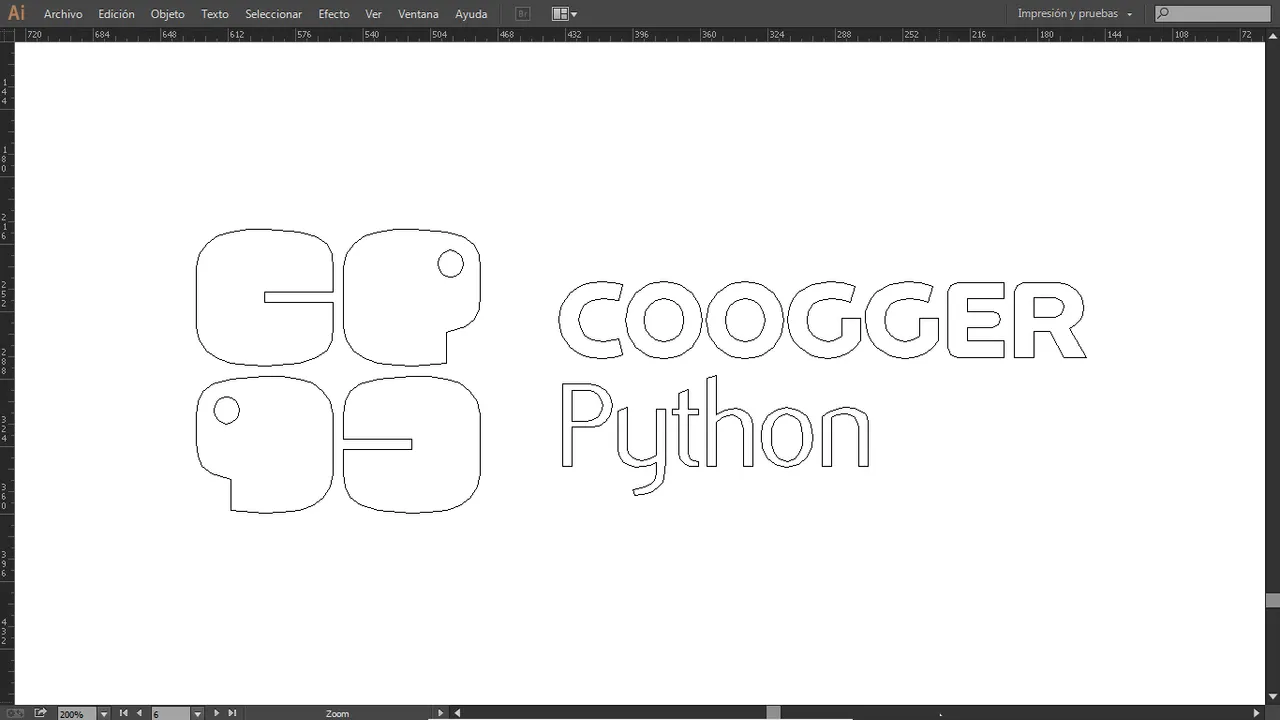
Task: Click the vertical scrollbar thumb
Action: click(x=1273, y=600)
